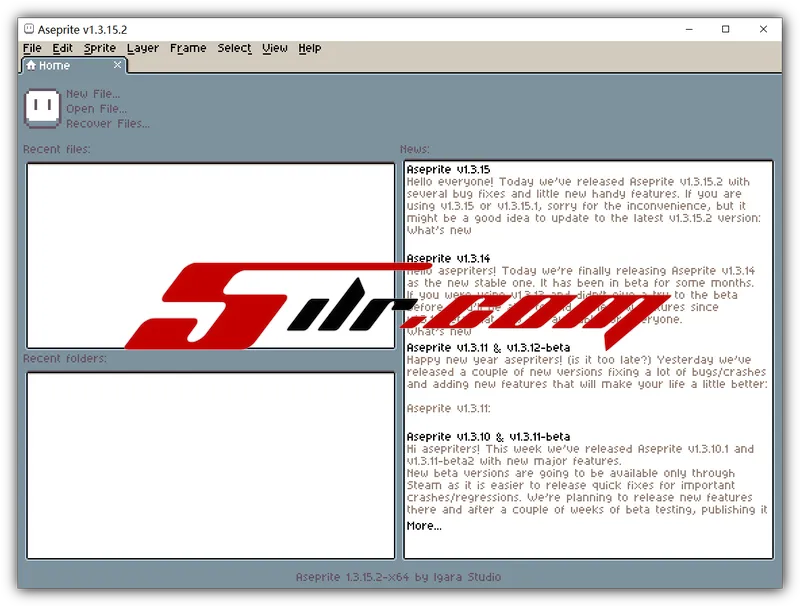This screenshot has height=606, width=800.
Task: Click inside the Recent folders list
Action: (x=211, y=465)
